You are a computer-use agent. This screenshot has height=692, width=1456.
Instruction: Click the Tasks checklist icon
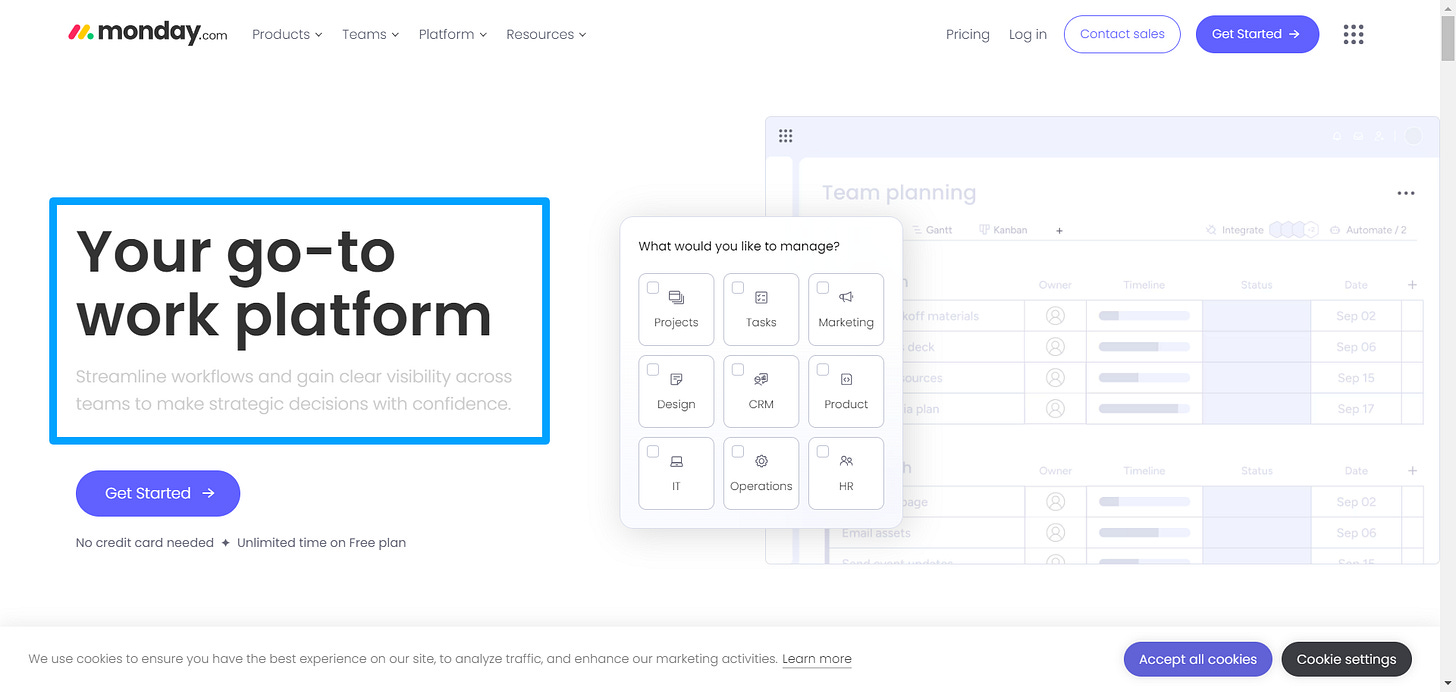click(x=761, y=297)
